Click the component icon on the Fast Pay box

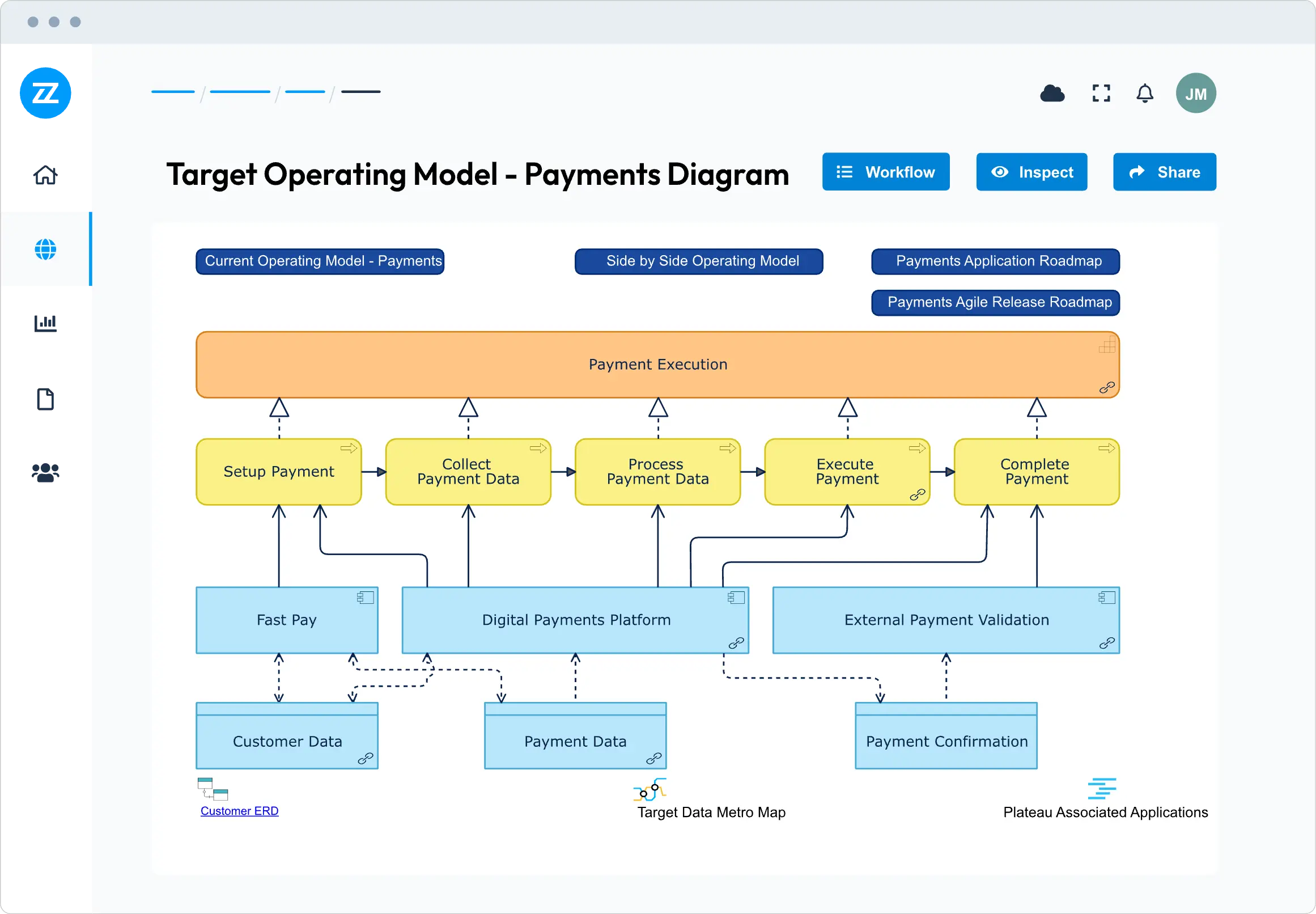point(365,597)
